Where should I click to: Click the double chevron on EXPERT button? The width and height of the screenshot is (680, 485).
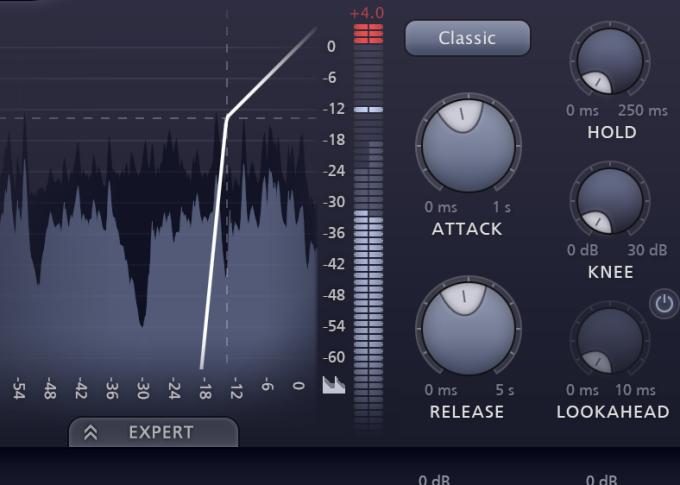tap(91, 432)
